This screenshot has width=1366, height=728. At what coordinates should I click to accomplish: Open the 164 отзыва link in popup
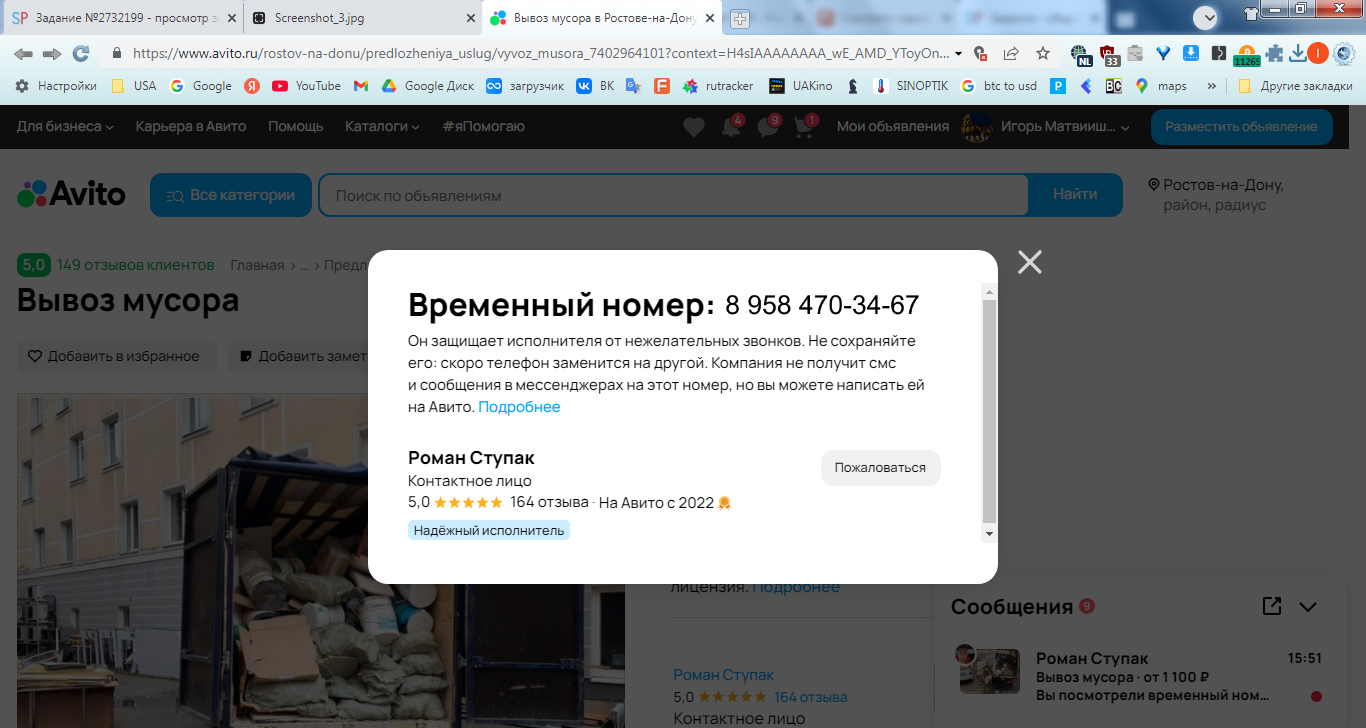pos(549,502)
